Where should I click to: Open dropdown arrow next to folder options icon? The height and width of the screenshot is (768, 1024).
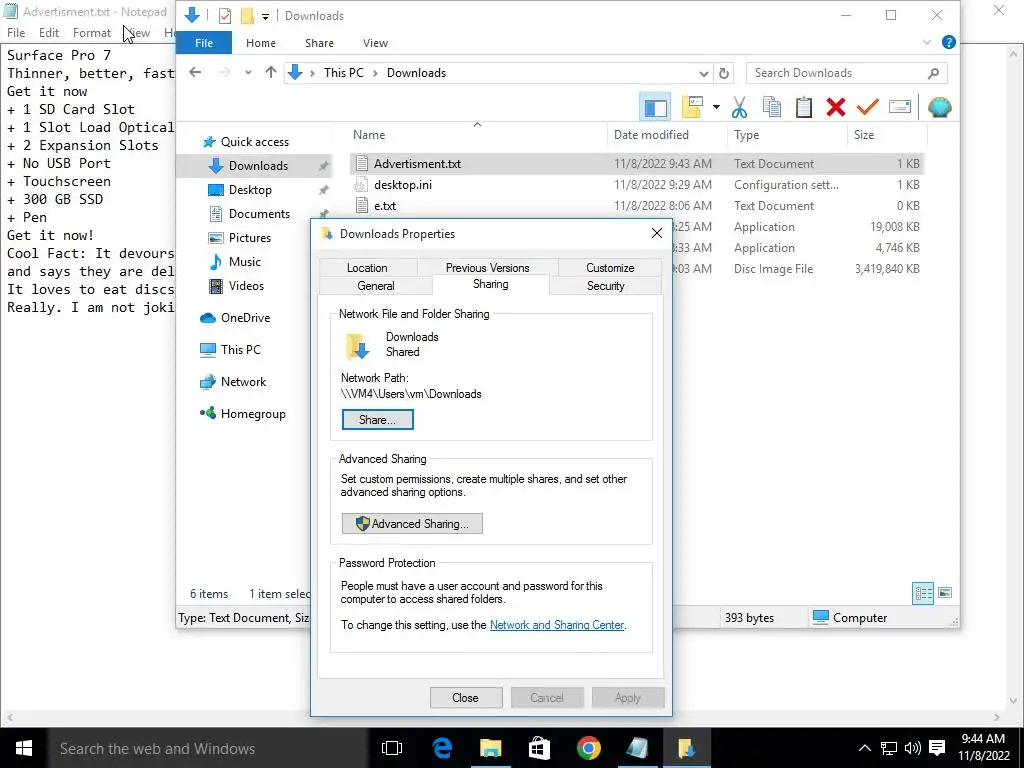point(716,107)
